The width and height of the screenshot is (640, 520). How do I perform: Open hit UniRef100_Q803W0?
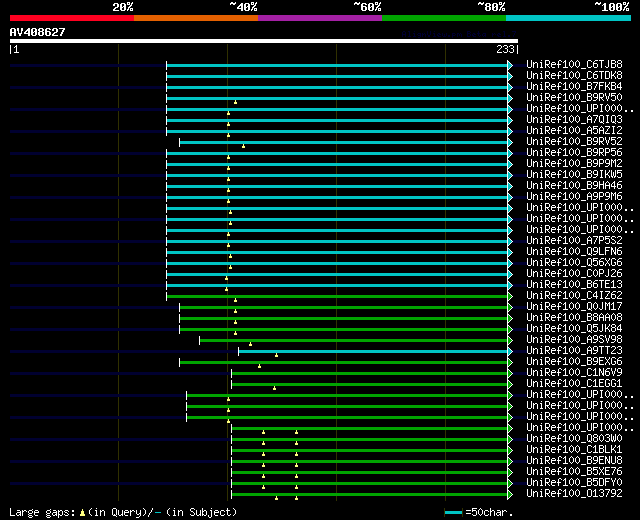pyautogui.click(x=574, y=439)
